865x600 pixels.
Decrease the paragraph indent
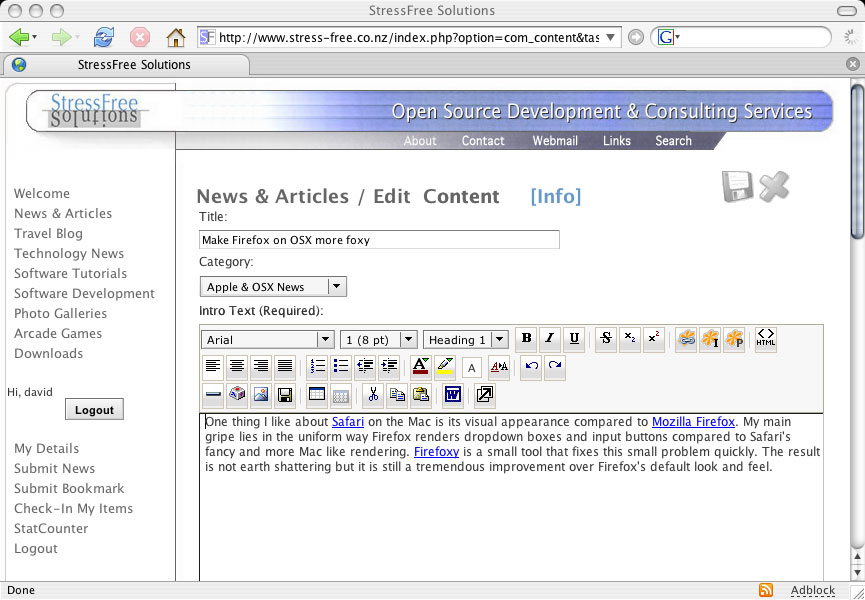[x=365, y=367]
